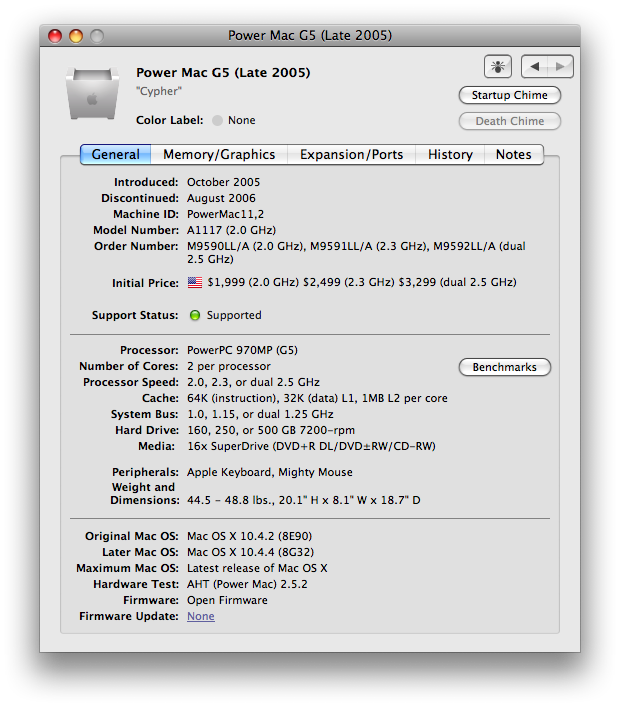Click the disabled Death Chime button
The image size is (620, 707).
pos(510,121)
